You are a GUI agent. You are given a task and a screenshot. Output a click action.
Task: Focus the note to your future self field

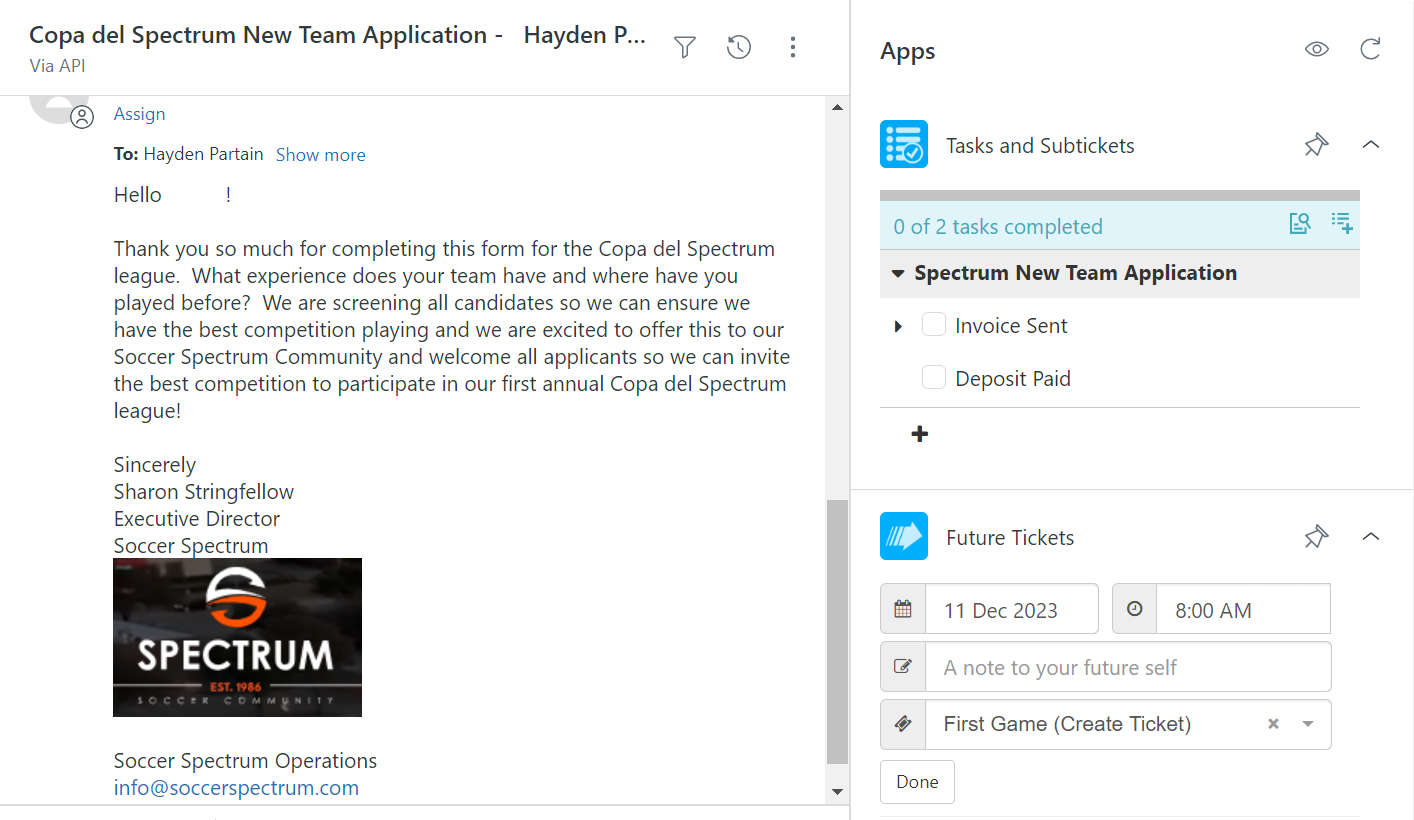click(1128, 667)
